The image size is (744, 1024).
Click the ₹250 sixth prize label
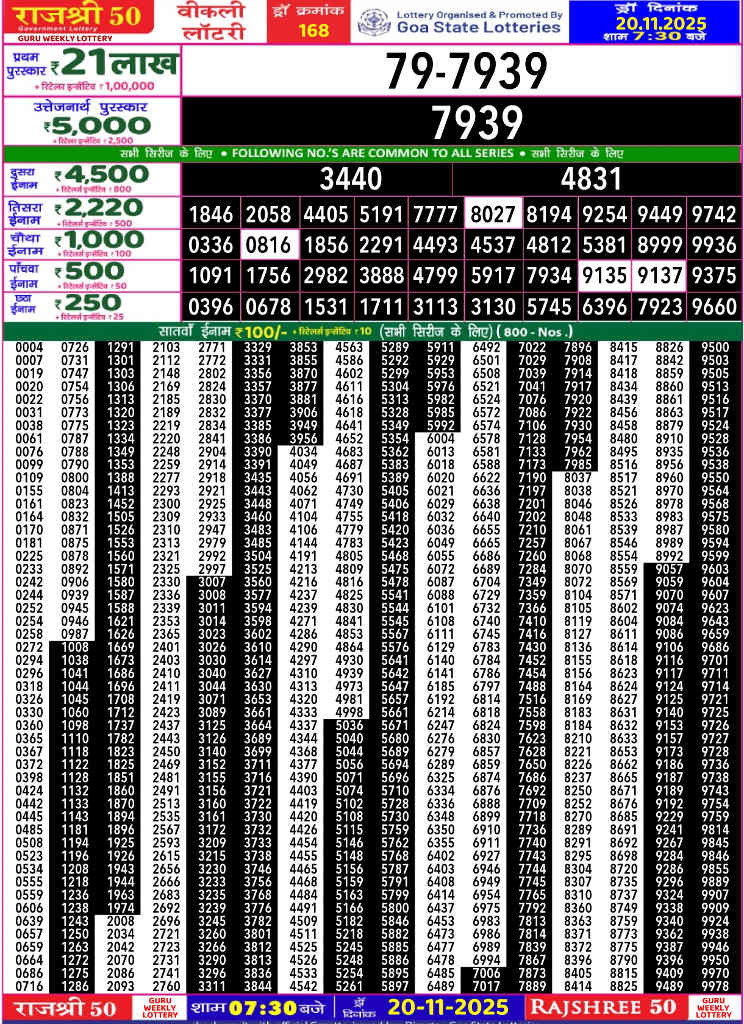coord(88,303)
